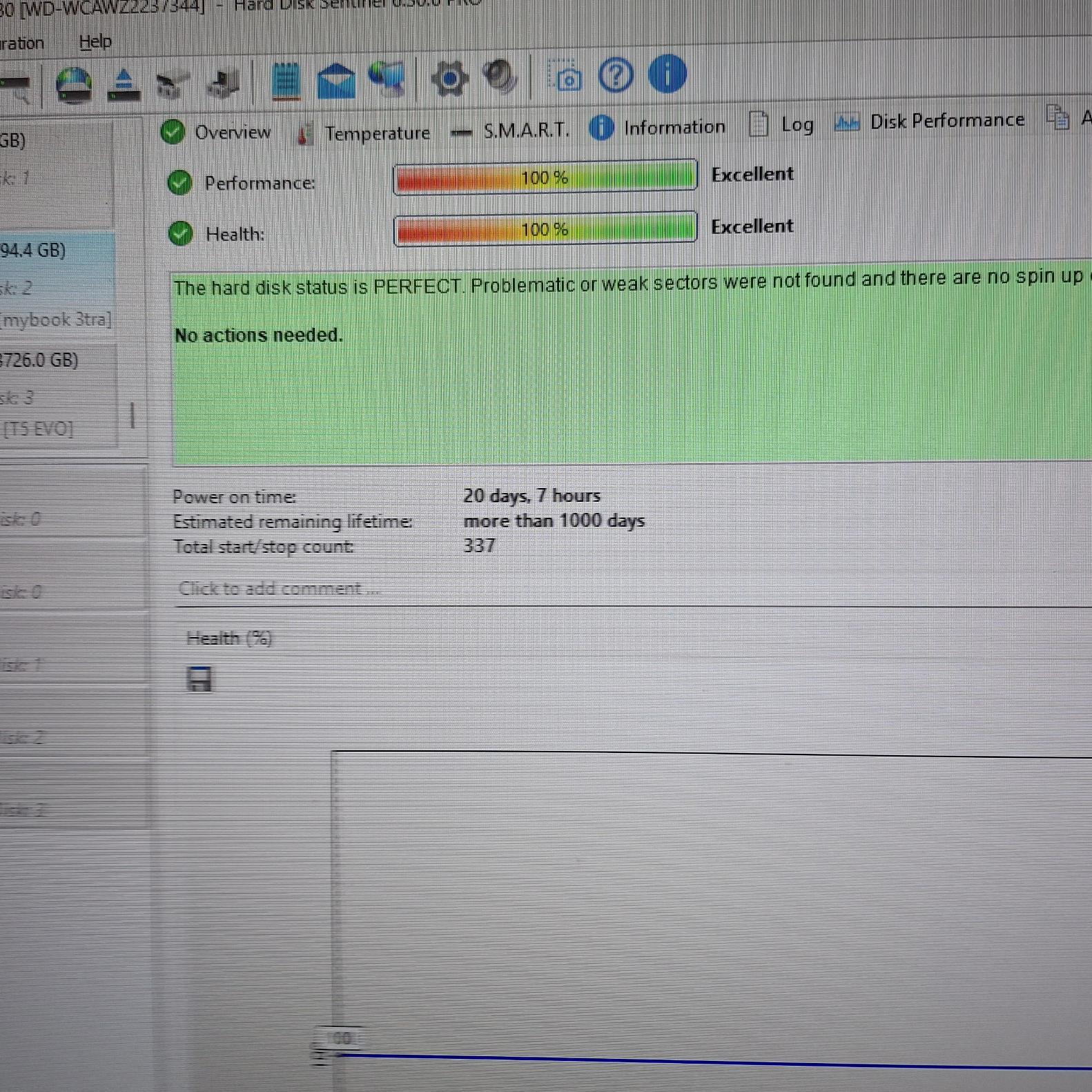This screenshot has height=1092, width=1092.
Task: Click the Health 100% progress bar
Action: click(545, 228)
